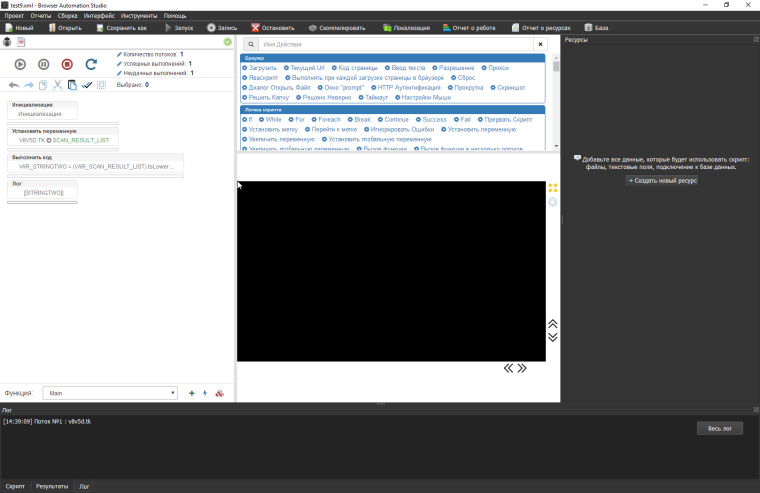Click the green plus add function icon

(192, 393)
